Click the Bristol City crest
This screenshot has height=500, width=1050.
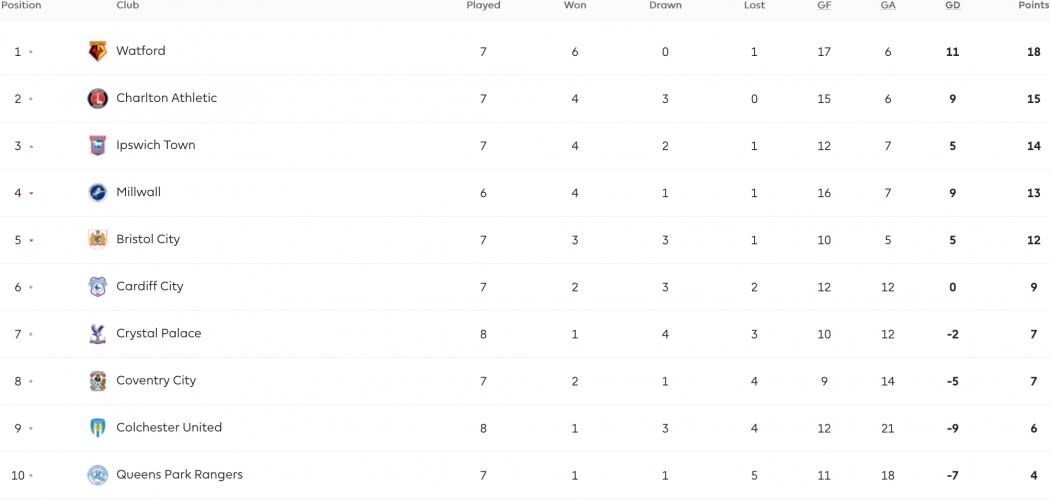98,240
